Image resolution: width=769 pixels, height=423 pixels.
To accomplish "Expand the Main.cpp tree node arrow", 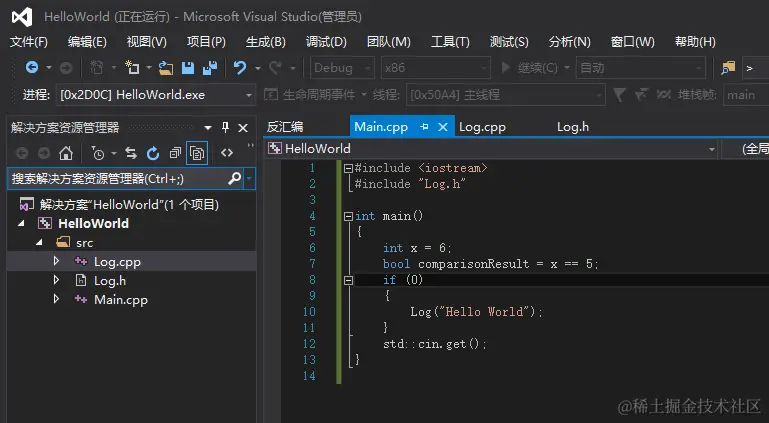I will (56, 299).
